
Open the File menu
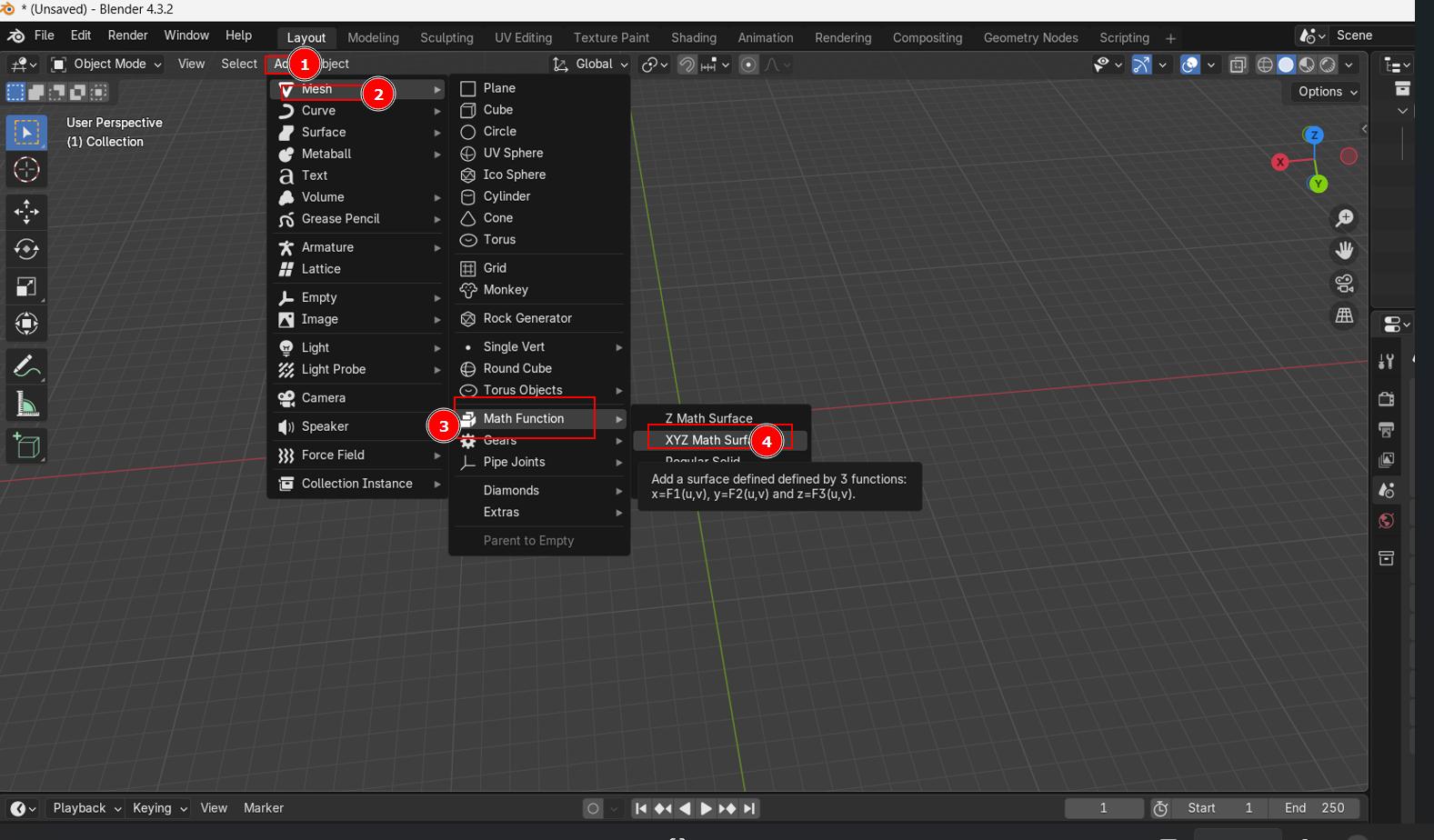(44, 35)
